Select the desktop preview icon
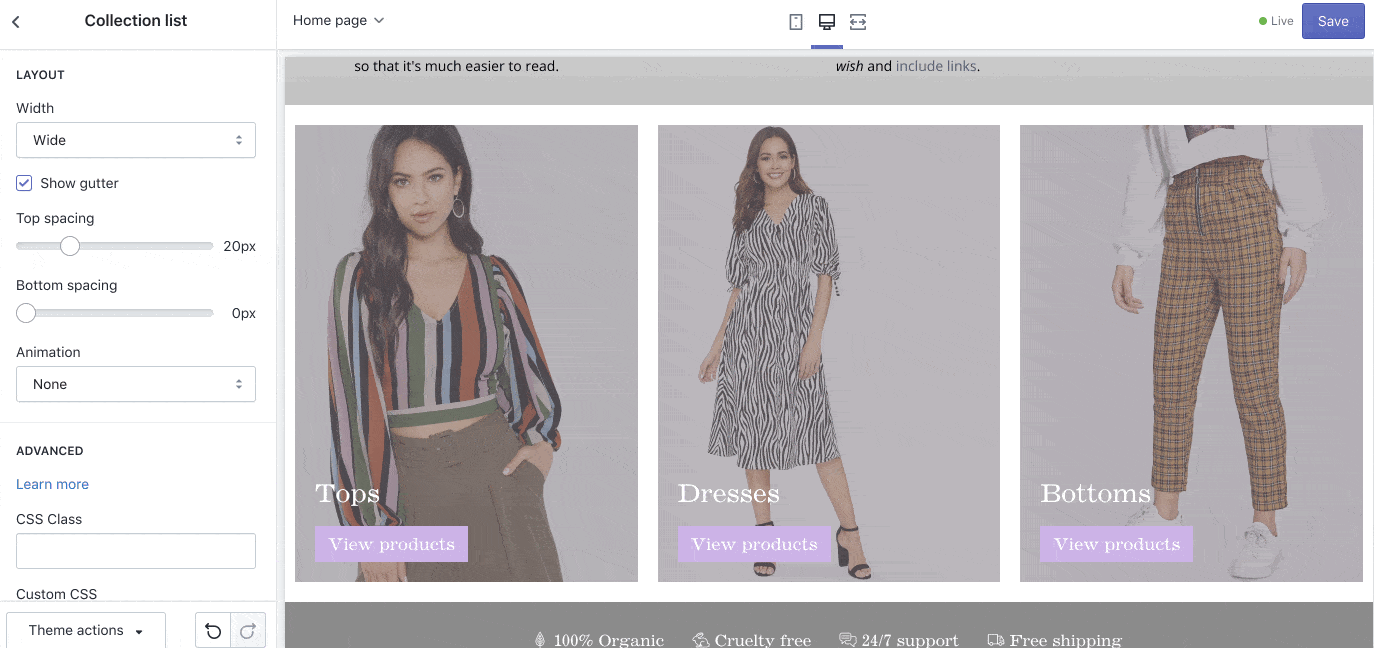Image resolution: width=1374 pixels, height=648 pixels. (x=827, y=22)
